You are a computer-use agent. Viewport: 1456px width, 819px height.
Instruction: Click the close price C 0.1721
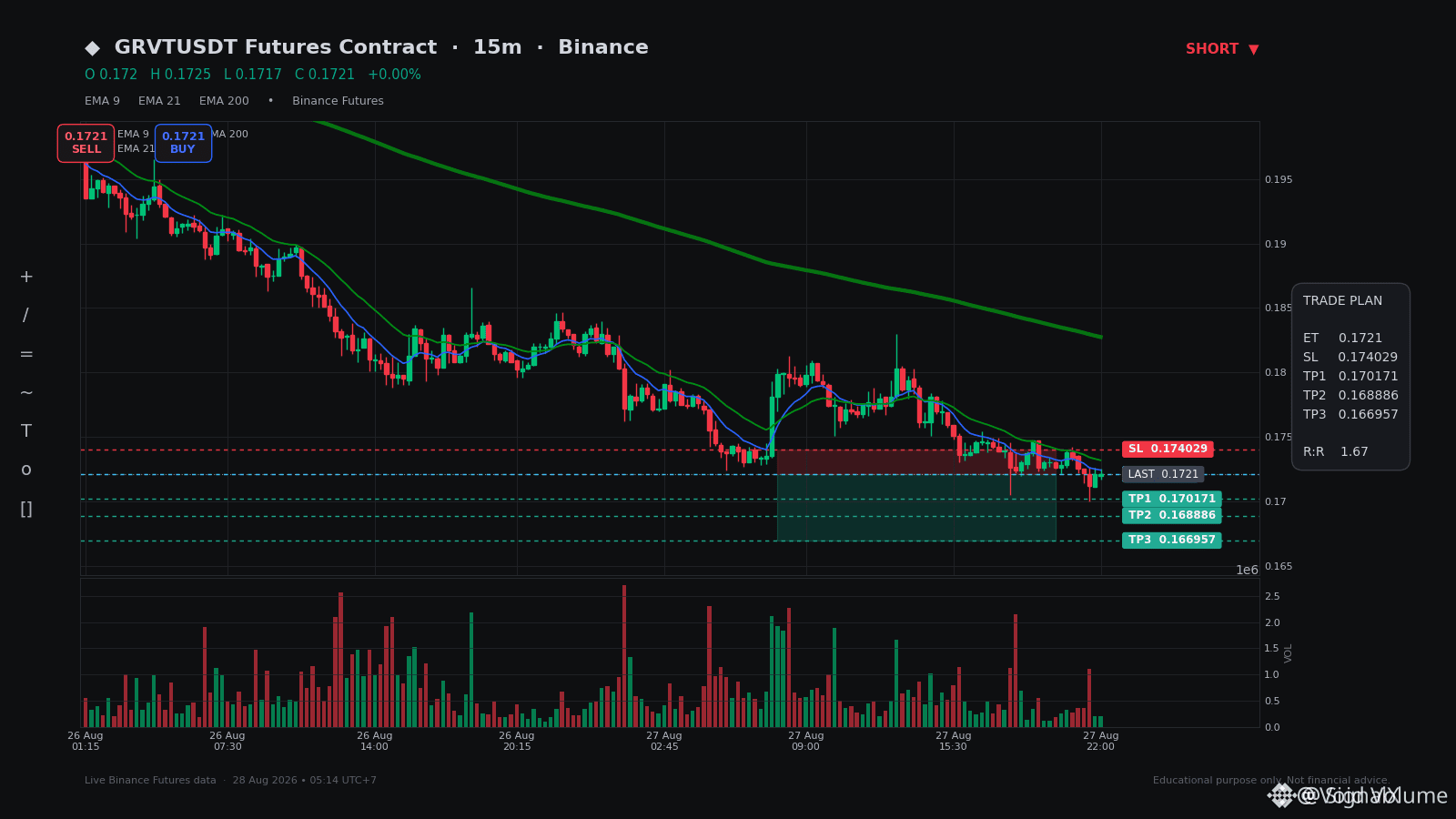pos(325,75)
